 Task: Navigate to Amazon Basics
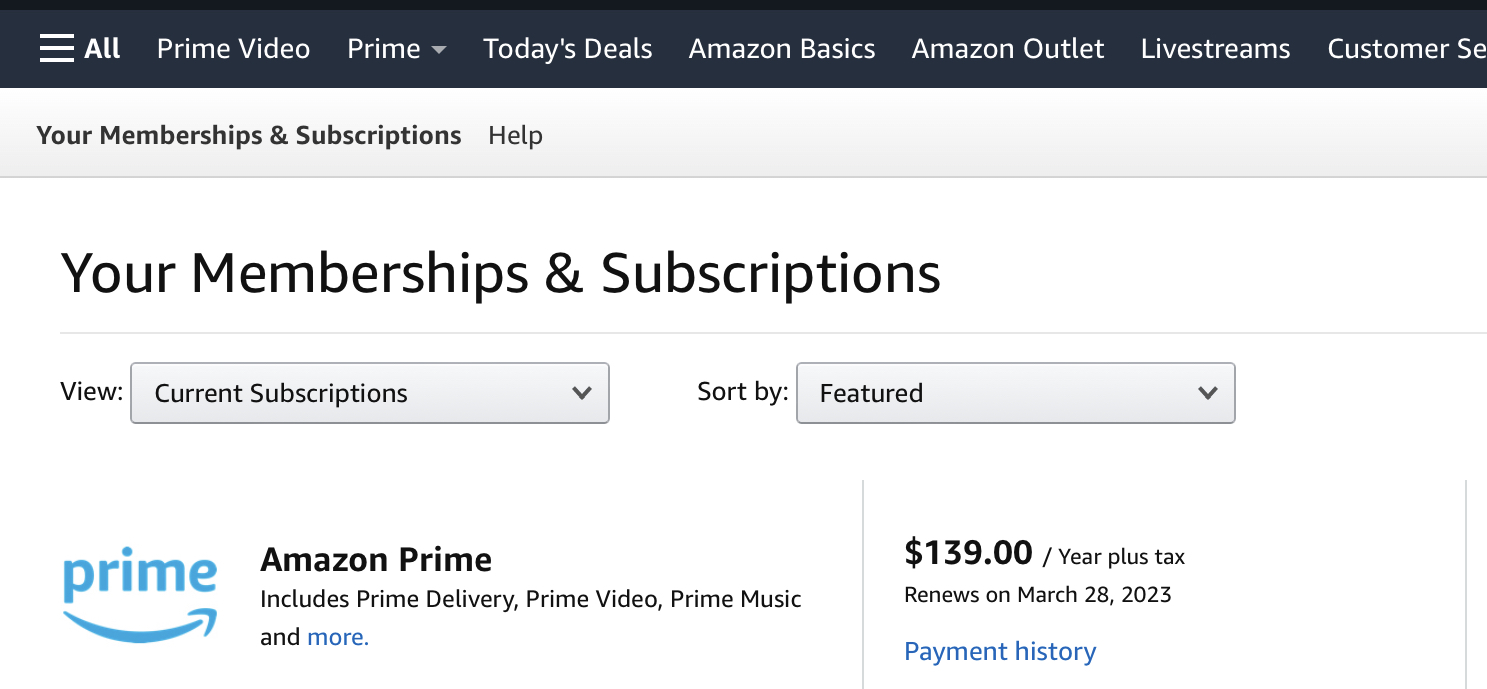tap(781, 48)
